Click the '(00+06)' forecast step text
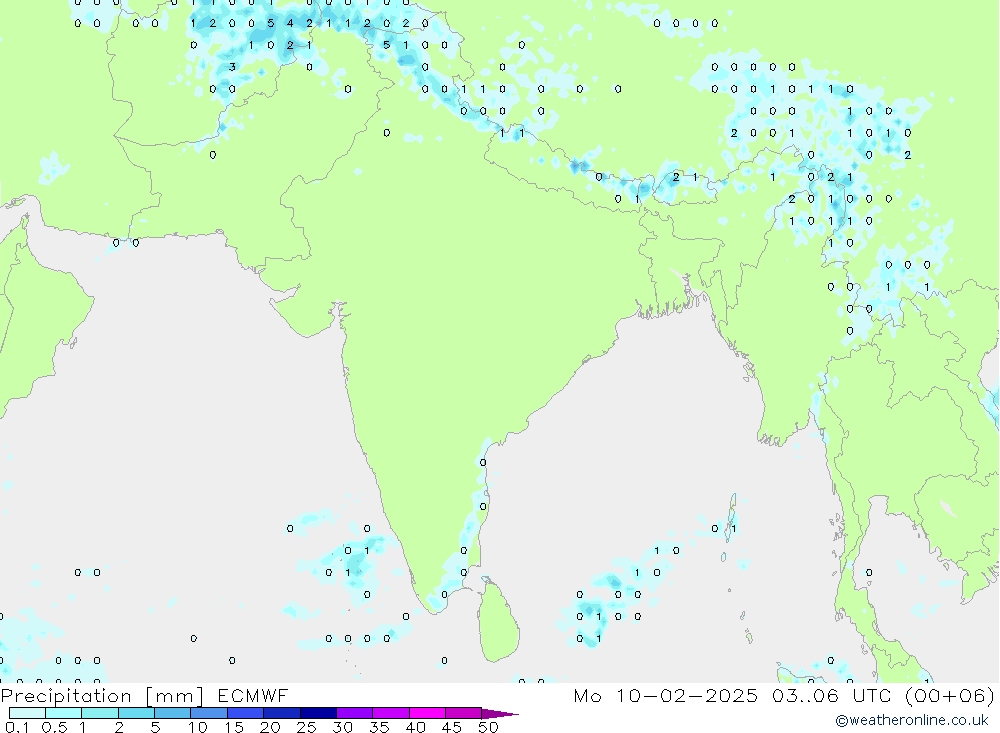 pos(950,696)
